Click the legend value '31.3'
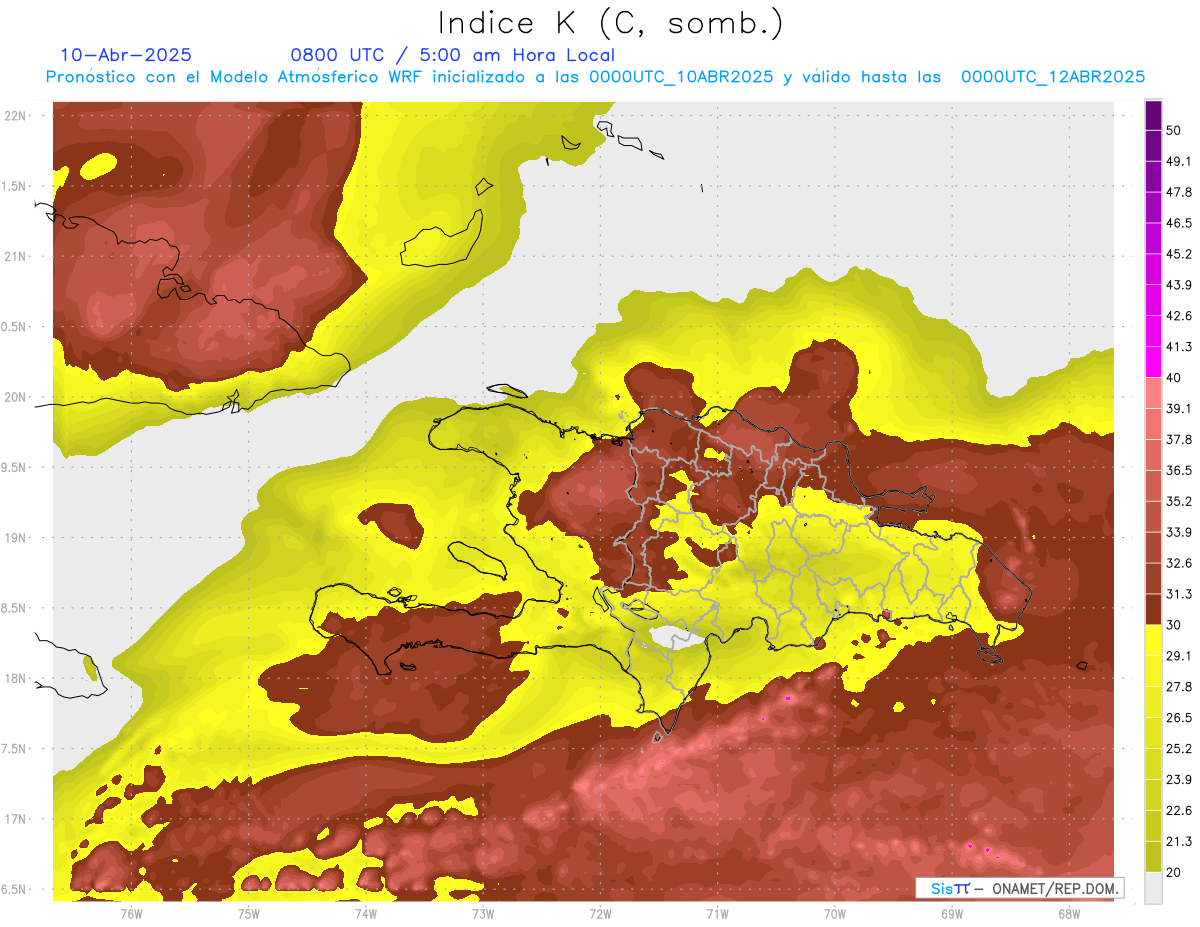The image size is (1200, 927). click(x=1179, y=594)
